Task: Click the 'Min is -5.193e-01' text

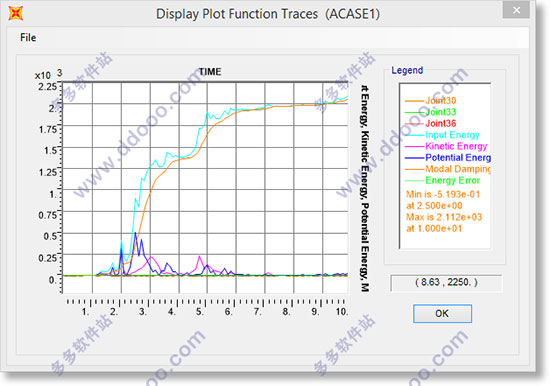Action: click(x=443, y=194)
